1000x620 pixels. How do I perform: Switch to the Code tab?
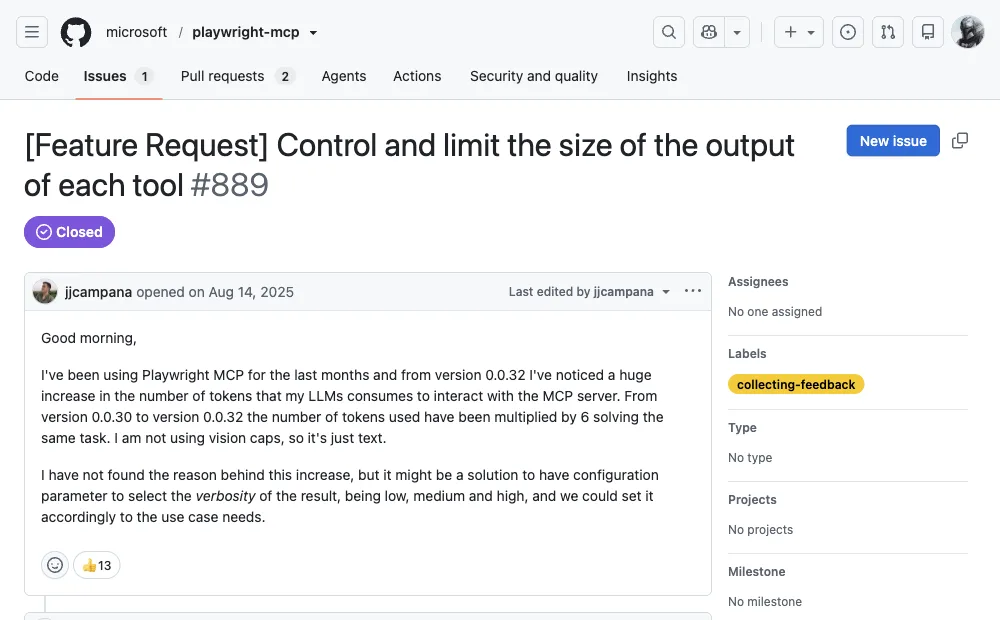pos(41,76)
